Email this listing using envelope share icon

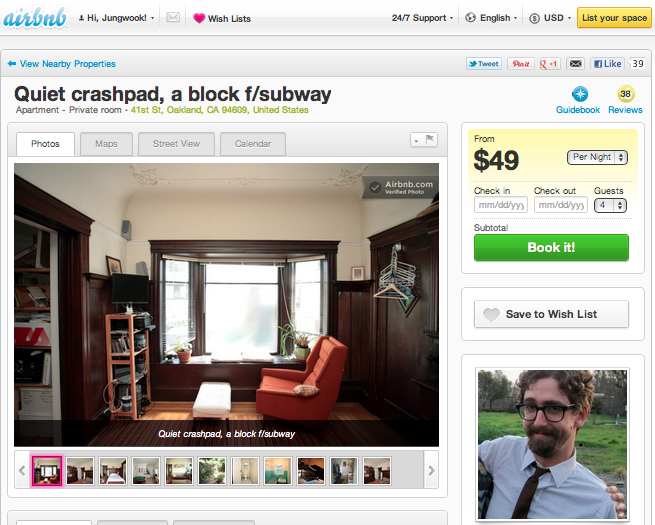click(x=575, y=64)
